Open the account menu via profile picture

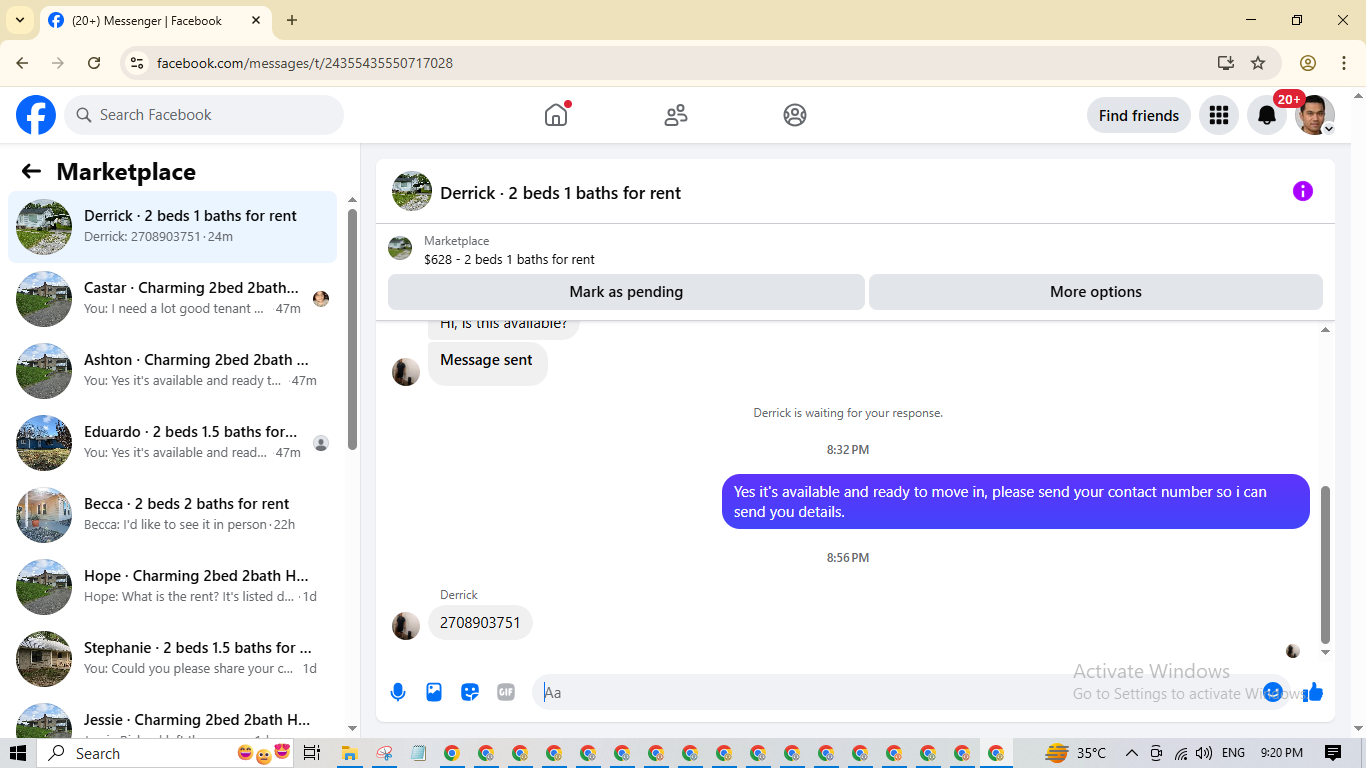[1315, 115]
